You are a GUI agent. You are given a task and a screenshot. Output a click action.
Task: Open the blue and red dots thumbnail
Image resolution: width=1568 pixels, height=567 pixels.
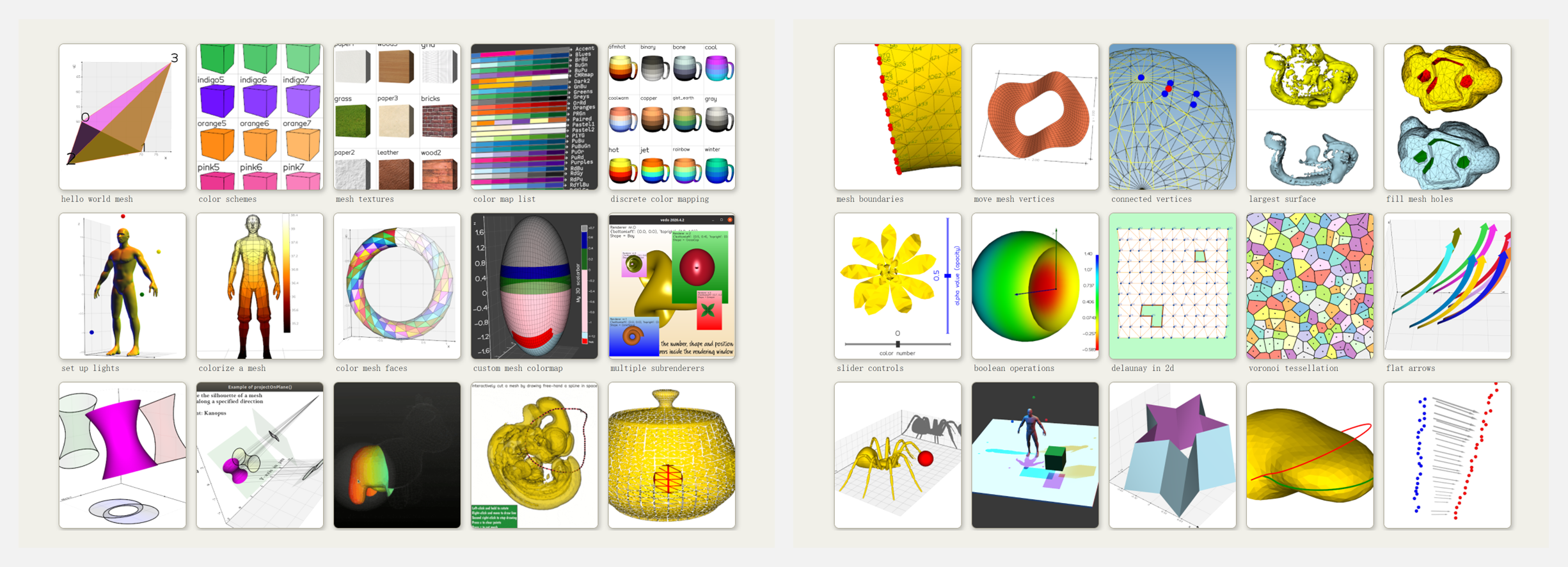pyautogui.click(x=1447, y=455)
